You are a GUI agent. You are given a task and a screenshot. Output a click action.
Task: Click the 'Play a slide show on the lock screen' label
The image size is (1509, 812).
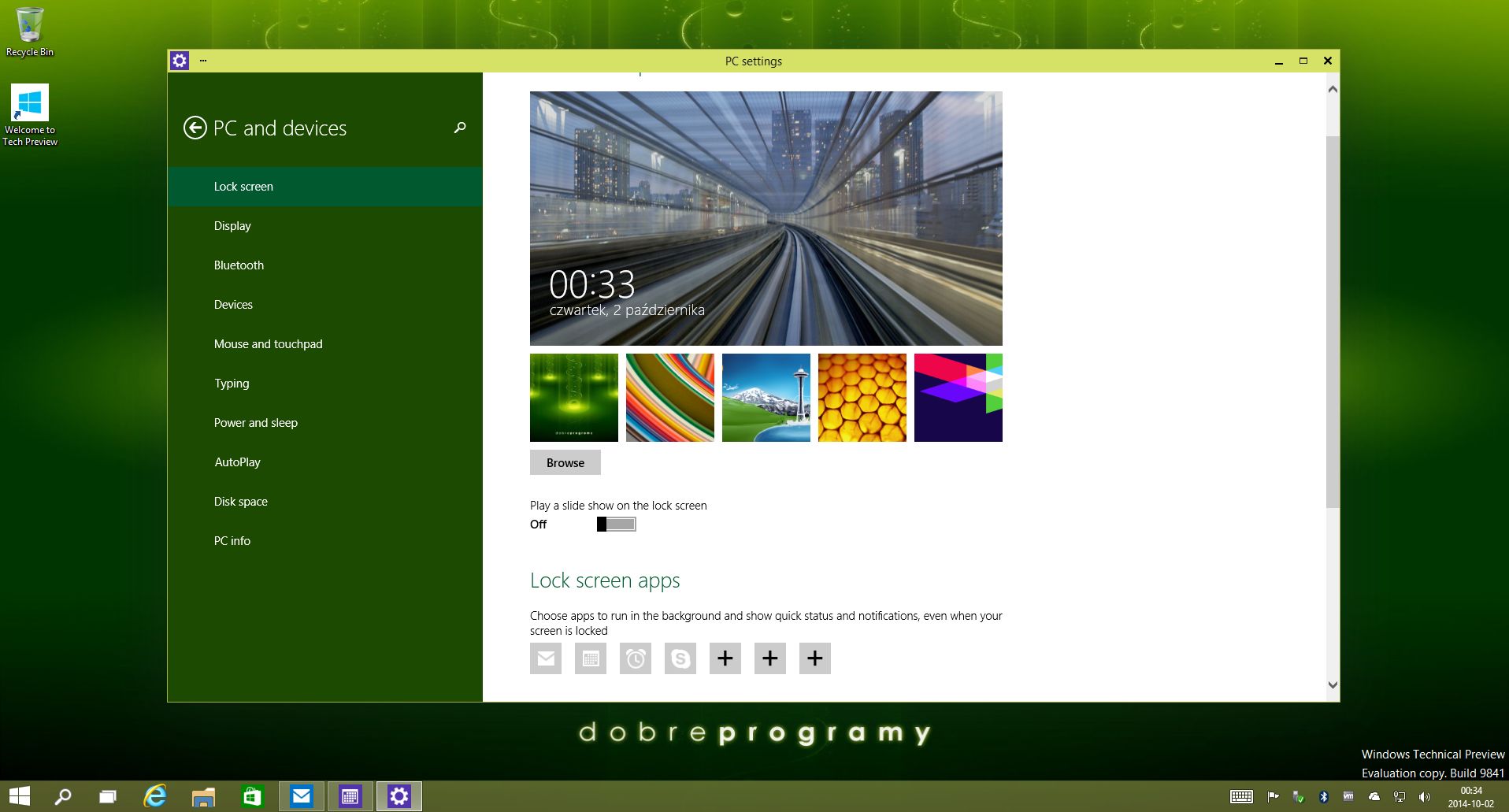[618, 506]
